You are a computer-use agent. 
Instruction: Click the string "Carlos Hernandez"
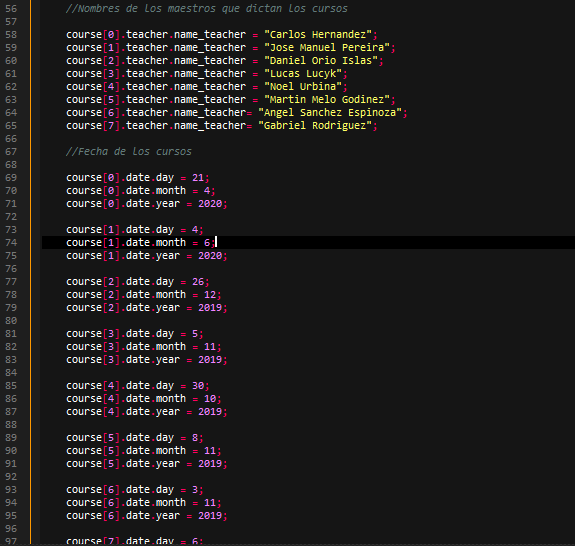click(318, 34)
